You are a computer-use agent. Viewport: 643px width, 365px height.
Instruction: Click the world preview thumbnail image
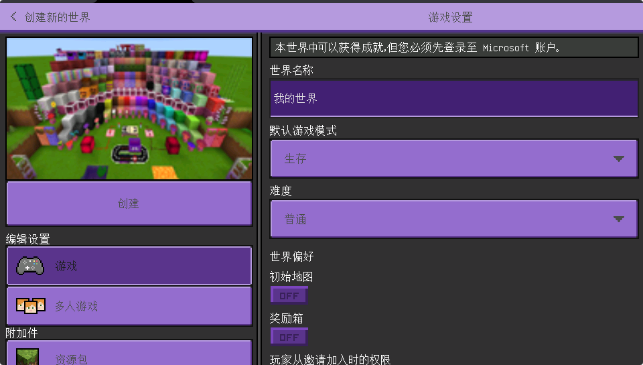point(129,108)
